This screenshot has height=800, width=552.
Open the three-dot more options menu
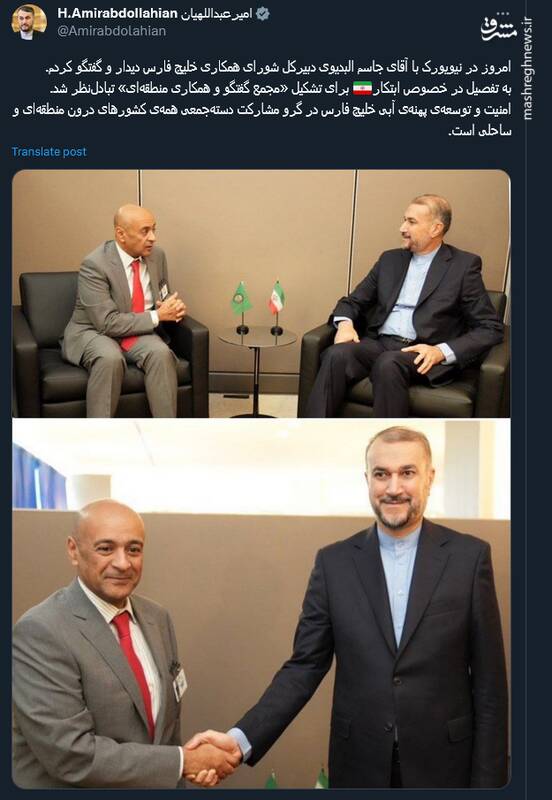coord(503,14)
